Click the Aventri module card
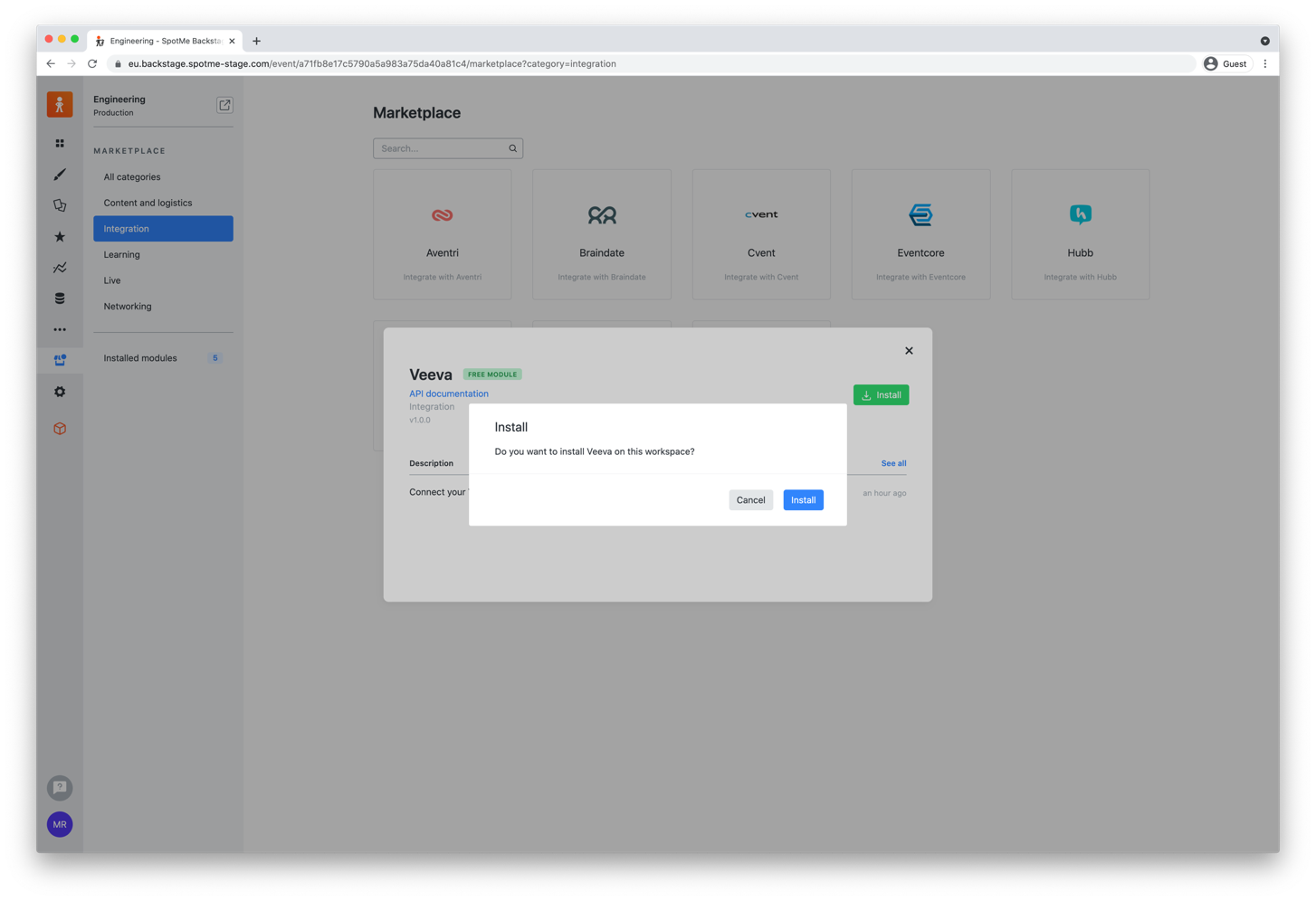The height and width of the screenshot is (901, 1316). [443, 234]
